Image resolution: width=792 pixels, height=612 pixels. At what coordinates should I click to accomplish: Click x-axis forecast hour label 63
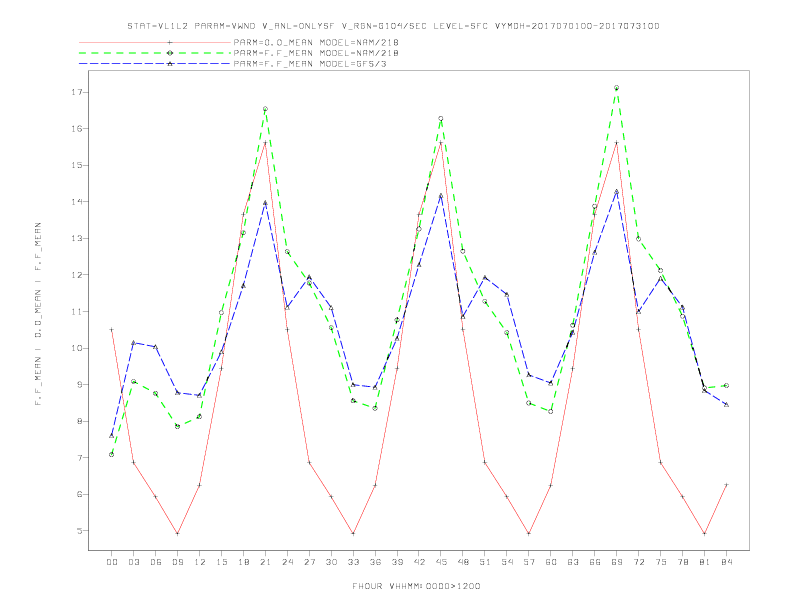point(573,562)
